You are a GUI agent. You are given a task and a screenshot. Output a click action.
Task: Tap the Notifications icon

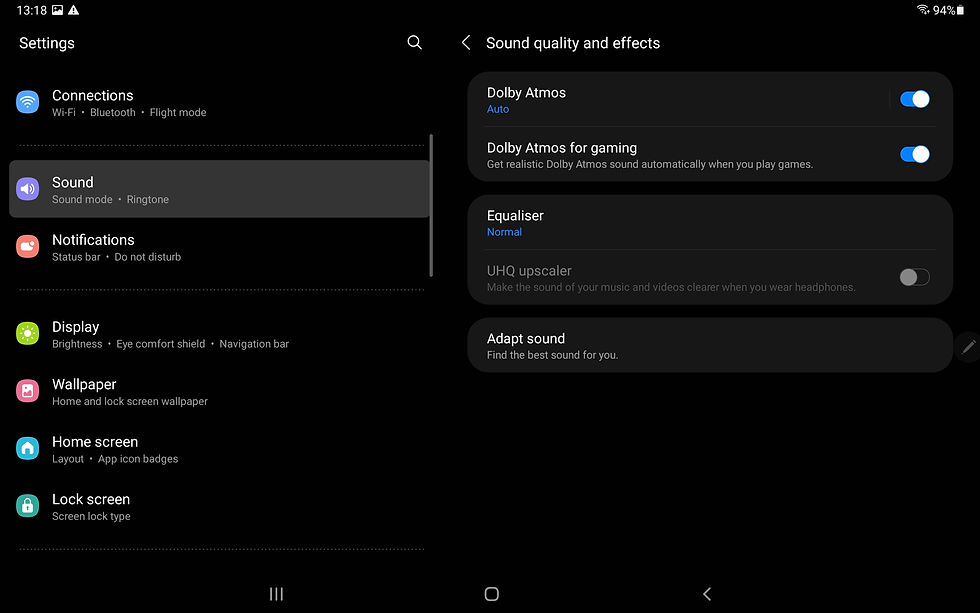click(x=28, y=246)
